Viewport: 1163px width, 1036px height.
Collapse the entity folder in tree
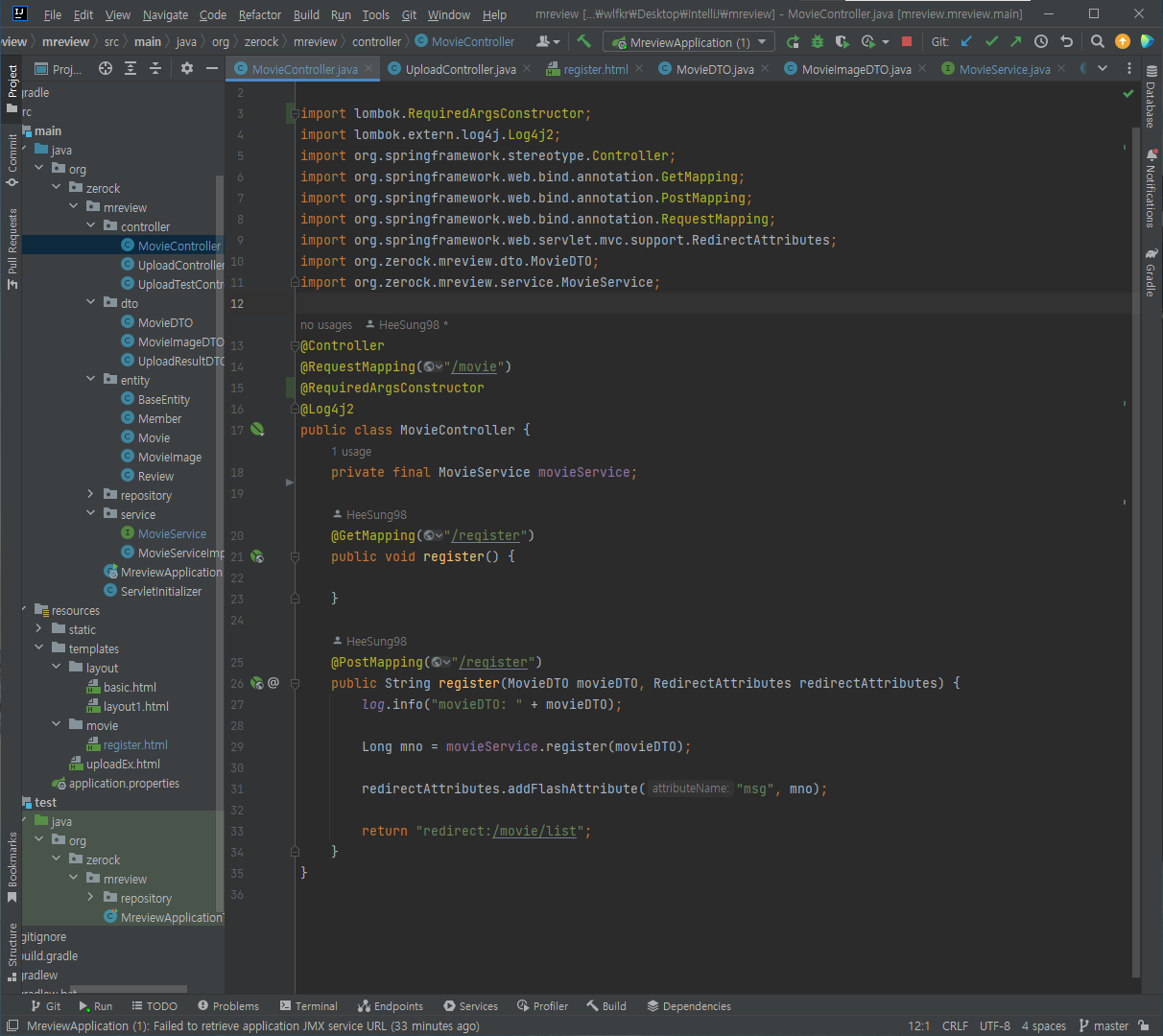tap(91, 380)
